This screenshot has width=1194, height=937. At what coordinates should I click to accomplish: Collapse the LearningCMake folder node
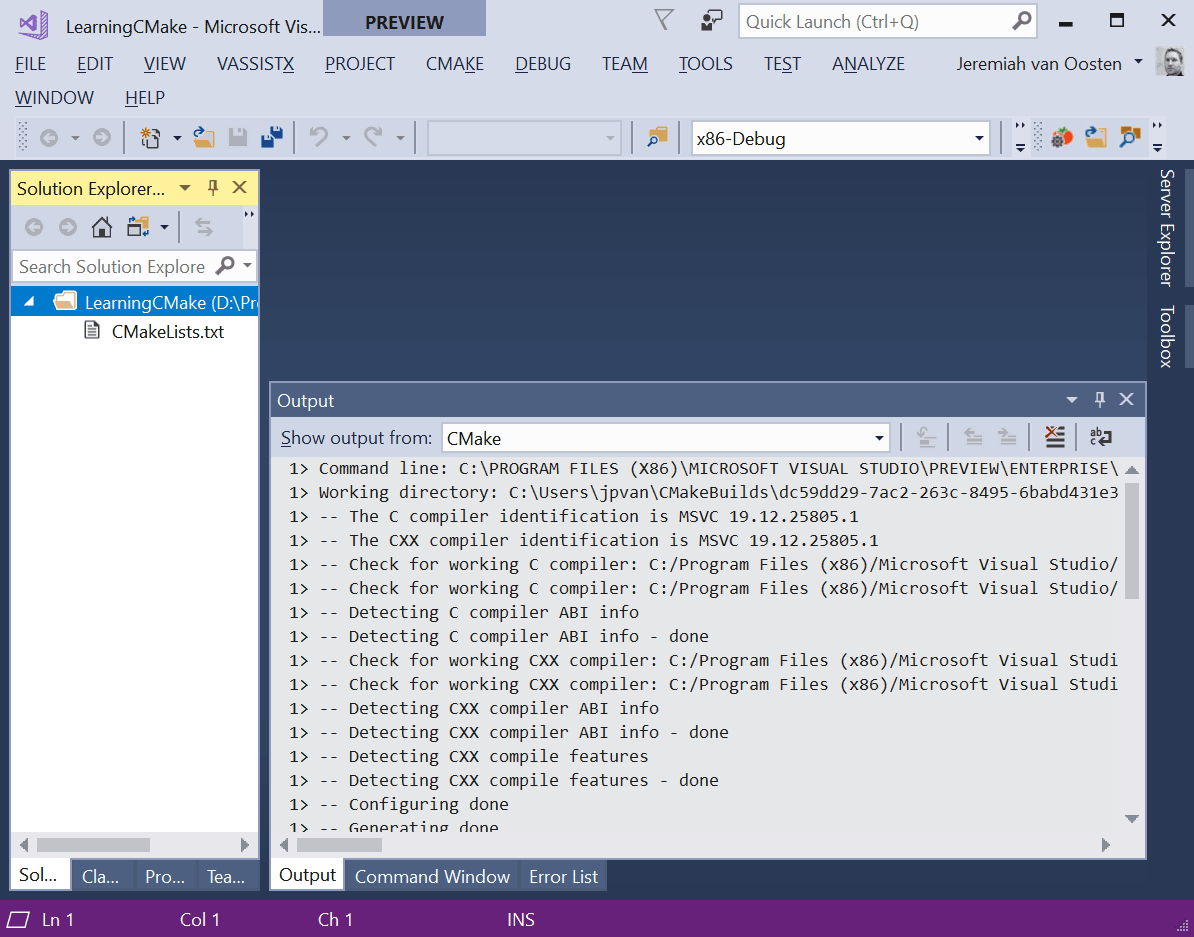coord(29,302)
